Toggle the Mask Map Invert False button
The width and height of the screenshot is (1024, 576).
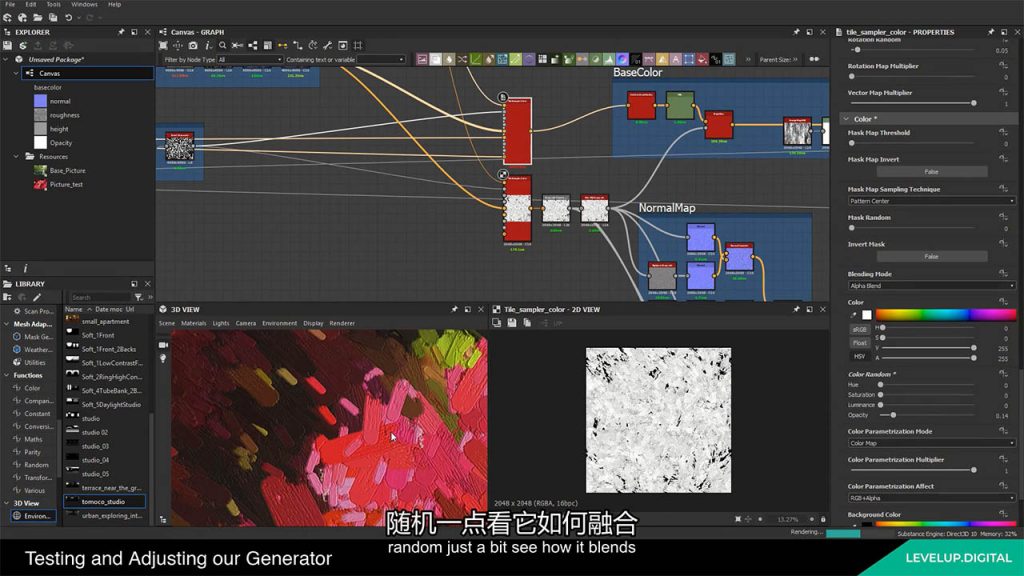[931, 171]
